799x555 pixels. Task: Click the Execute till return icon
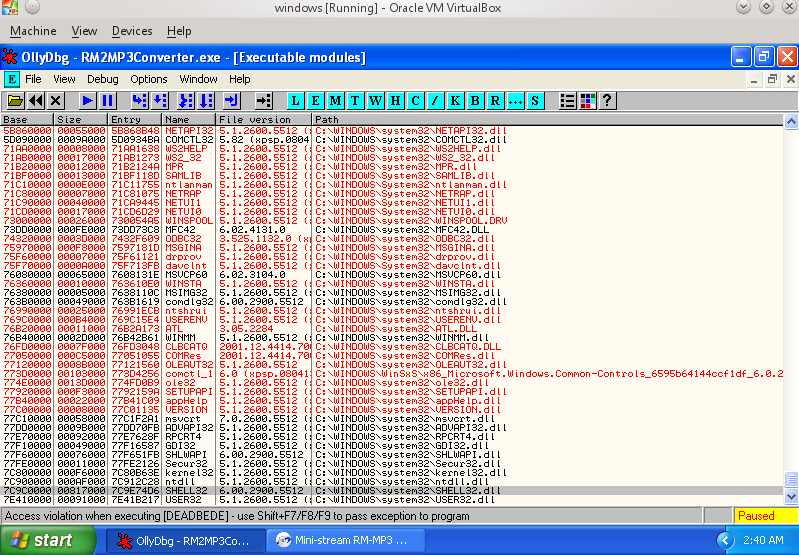click(231, 101)
